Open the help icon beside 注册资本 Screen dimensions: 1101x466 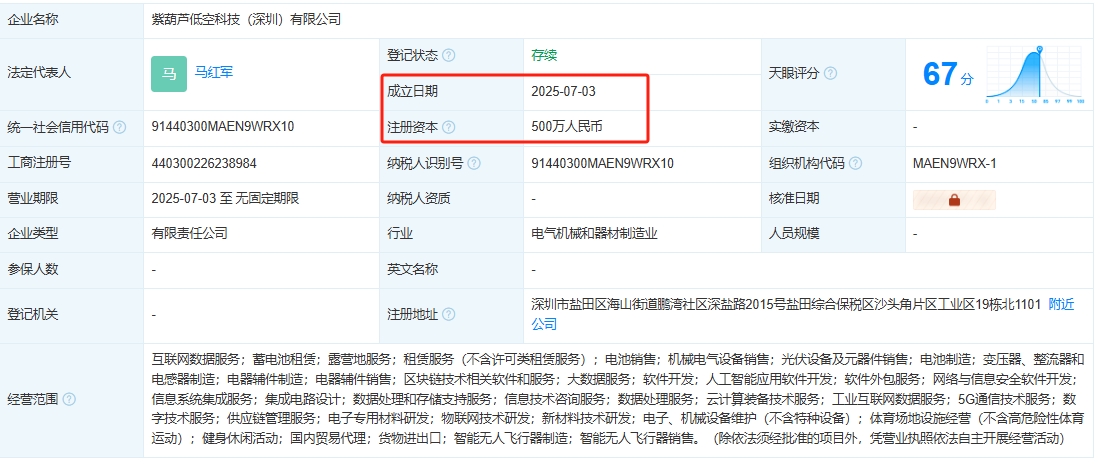(449, 128)
